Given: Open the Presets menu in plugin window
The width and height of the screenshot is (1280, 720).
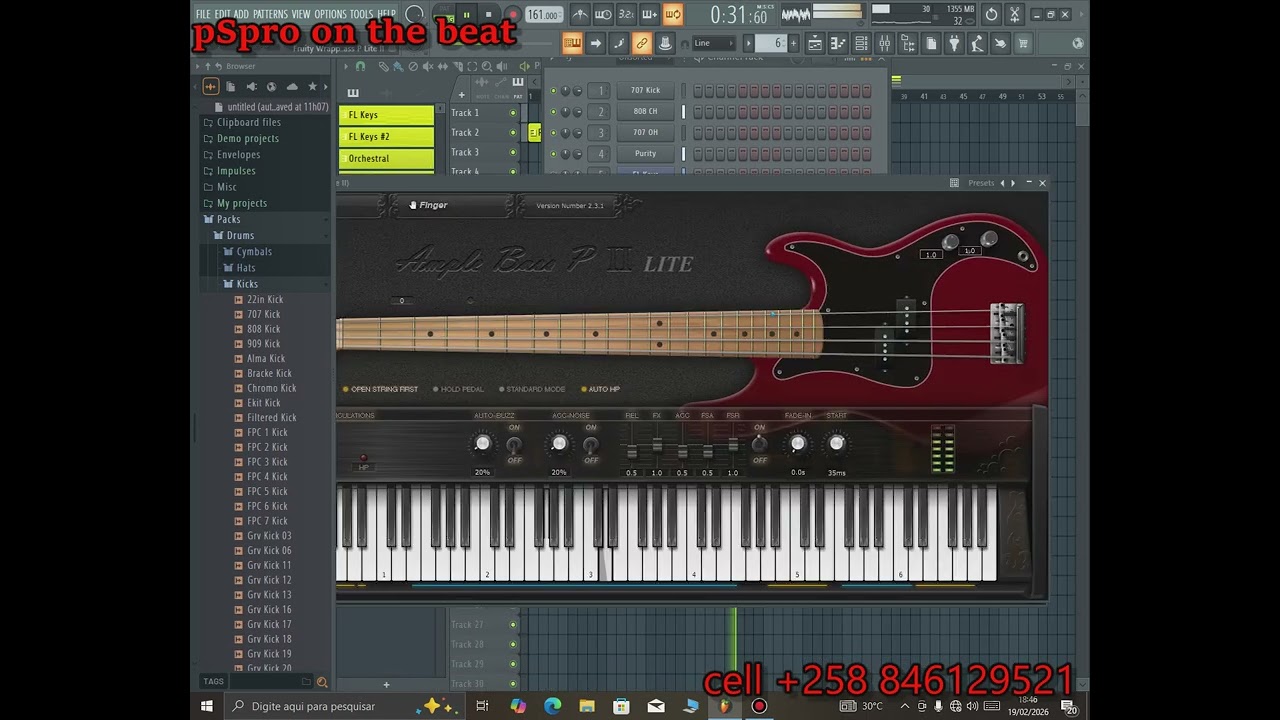Looking at the screenshot, I should pos(981,183).
